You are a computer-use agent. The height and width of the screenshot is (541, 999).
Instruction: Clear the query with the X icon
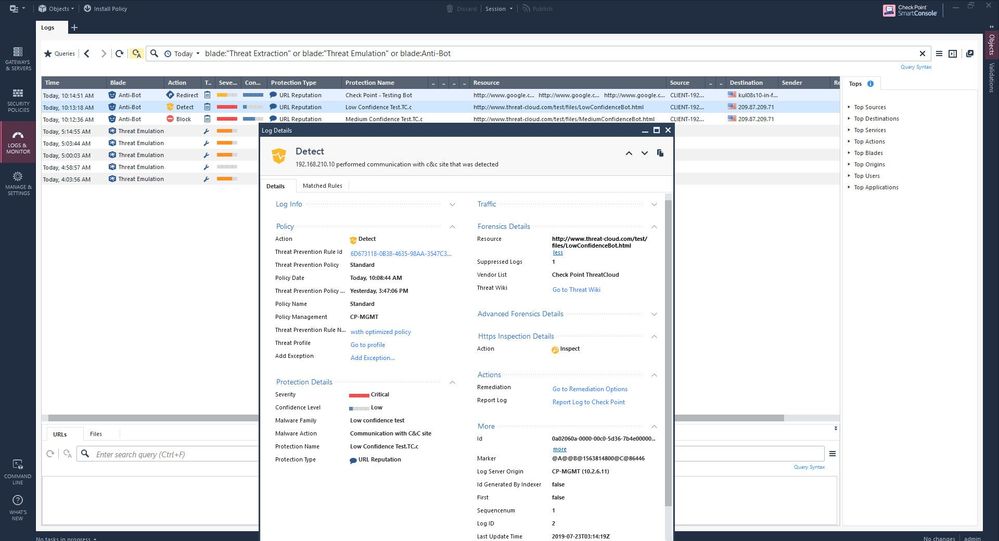[x=922, y=54]
